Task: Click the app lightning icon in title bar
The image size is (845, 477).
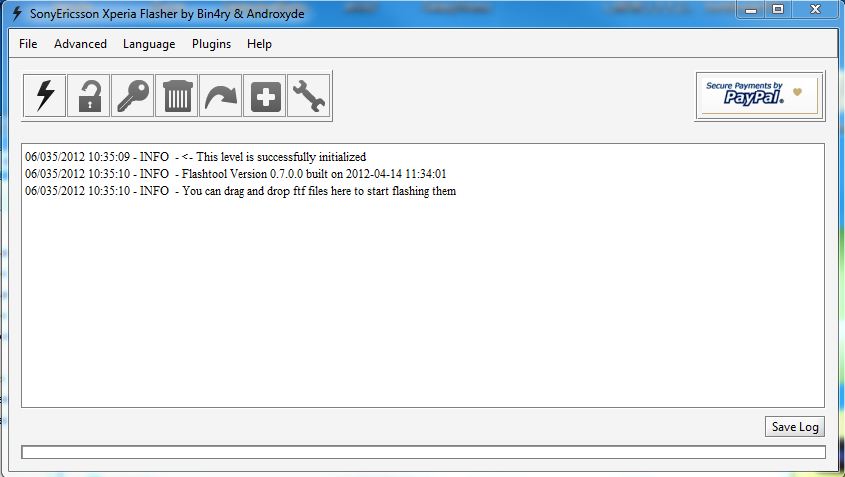Action: coord(16,14)
